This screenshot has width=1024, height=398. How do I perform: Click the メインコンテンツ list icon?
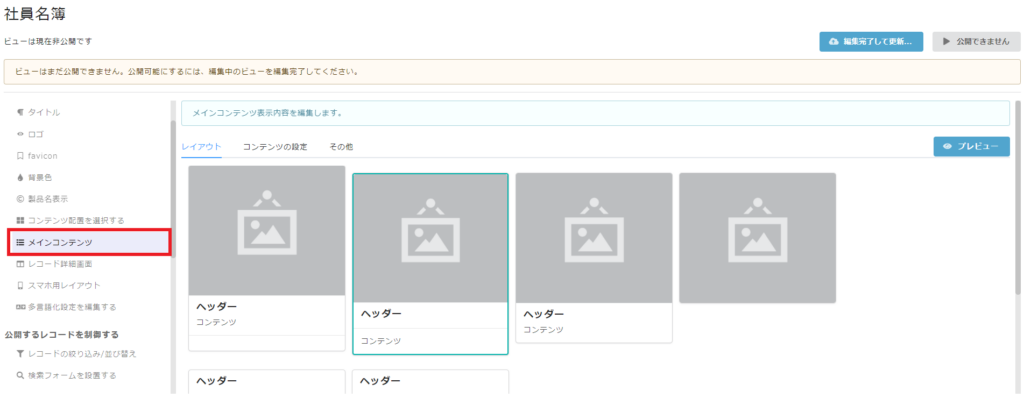click(20, 242)
